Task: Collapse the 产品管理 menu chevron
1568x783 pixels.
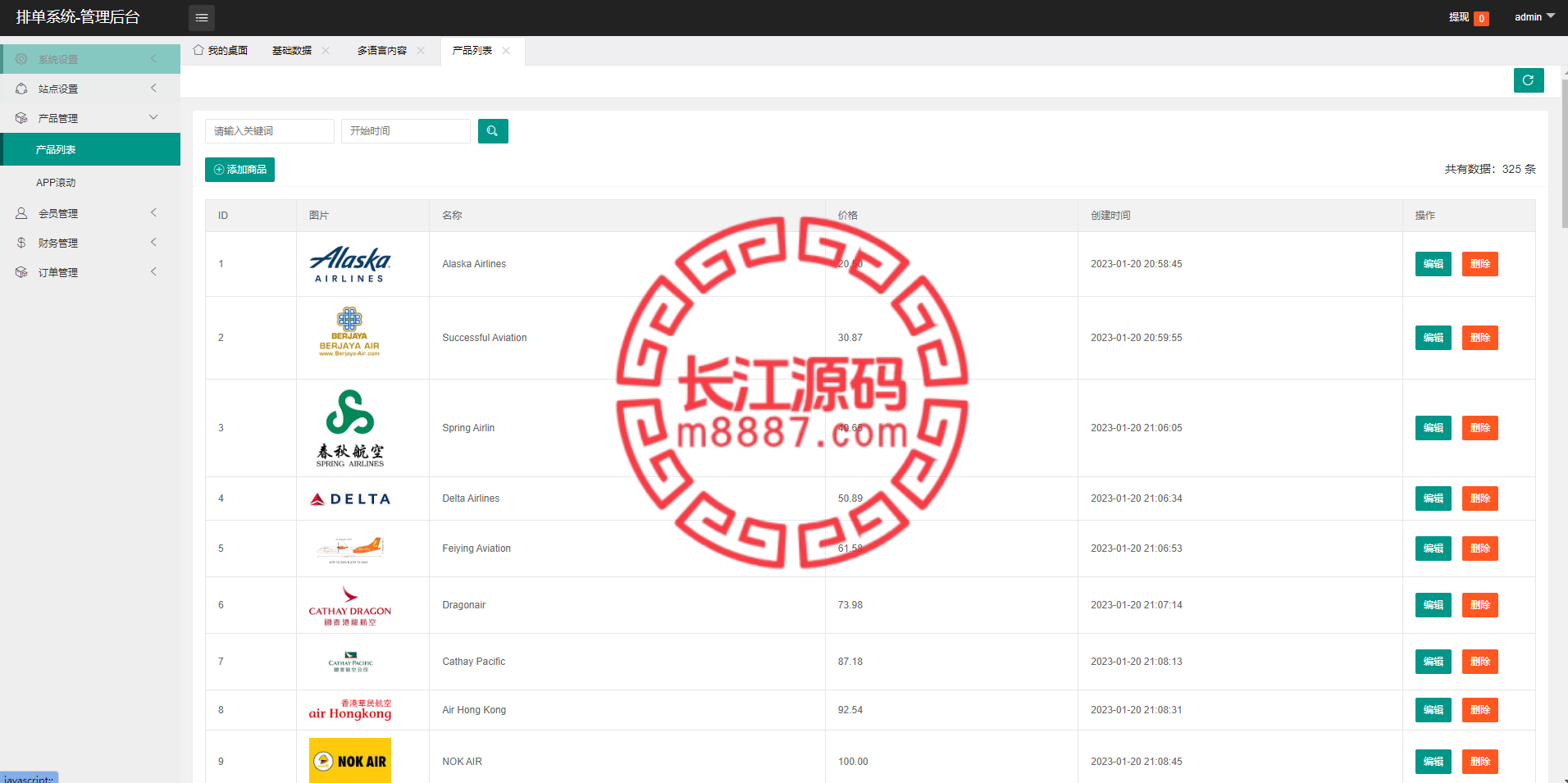Action: pos(153,117)
